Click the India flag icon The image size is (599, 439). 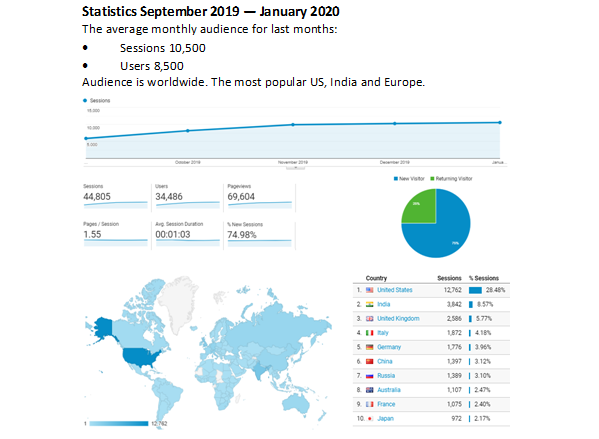pyautogui.click(x=369, y=305)
